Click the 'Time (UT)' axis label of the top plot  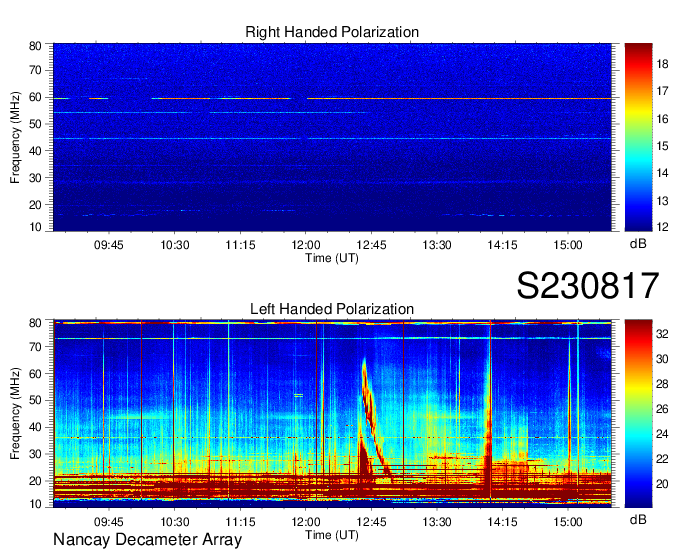coord(332,258)
